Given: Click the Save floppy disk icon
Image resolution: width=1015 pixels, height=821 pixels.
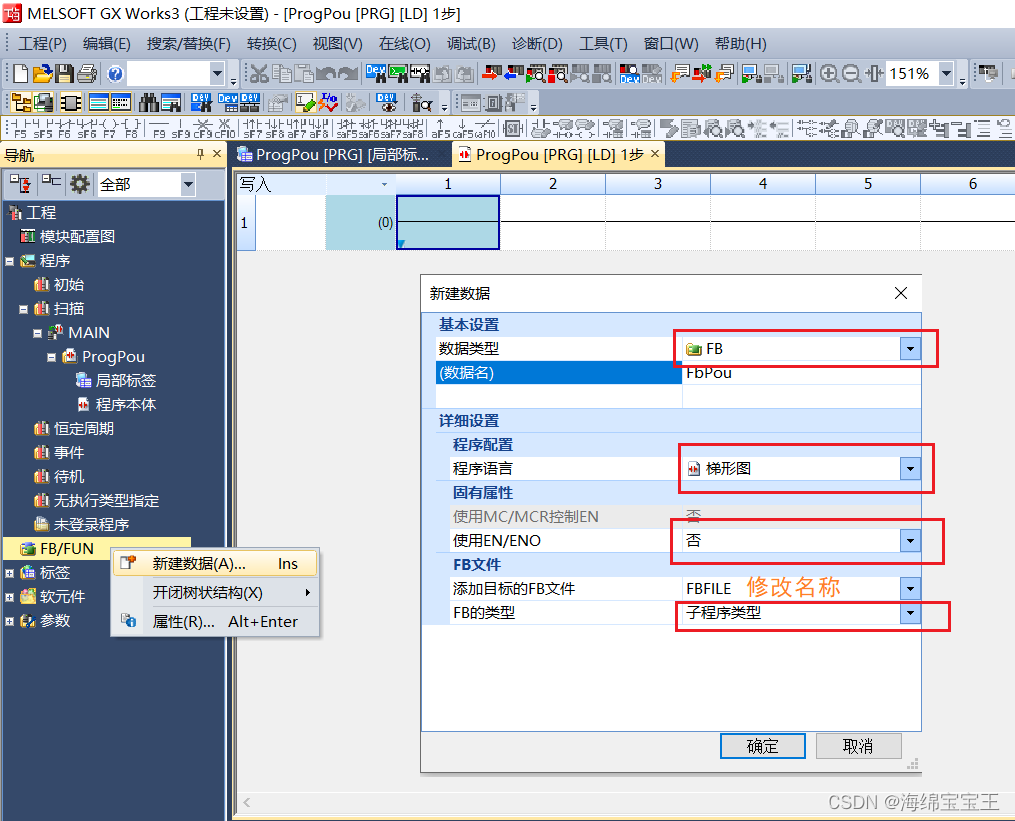Looking at the screenshot, I should click(64, 73).
